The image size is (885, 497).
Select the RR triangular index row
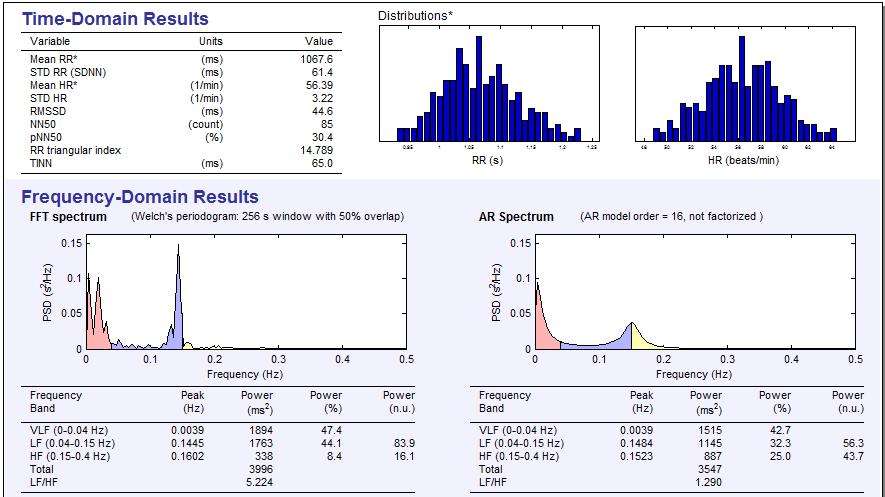coord(76,150)
